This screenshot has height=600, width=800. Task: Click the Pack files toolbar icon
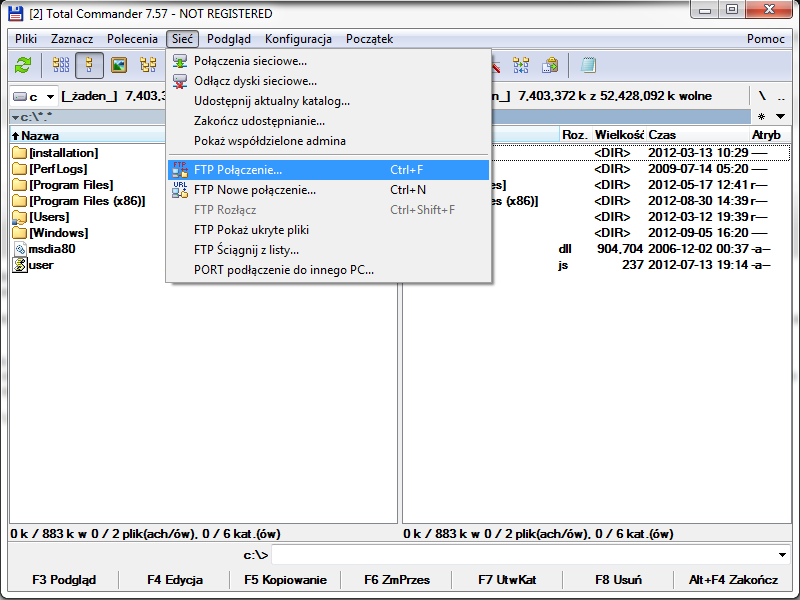click(x=550, y=65)
